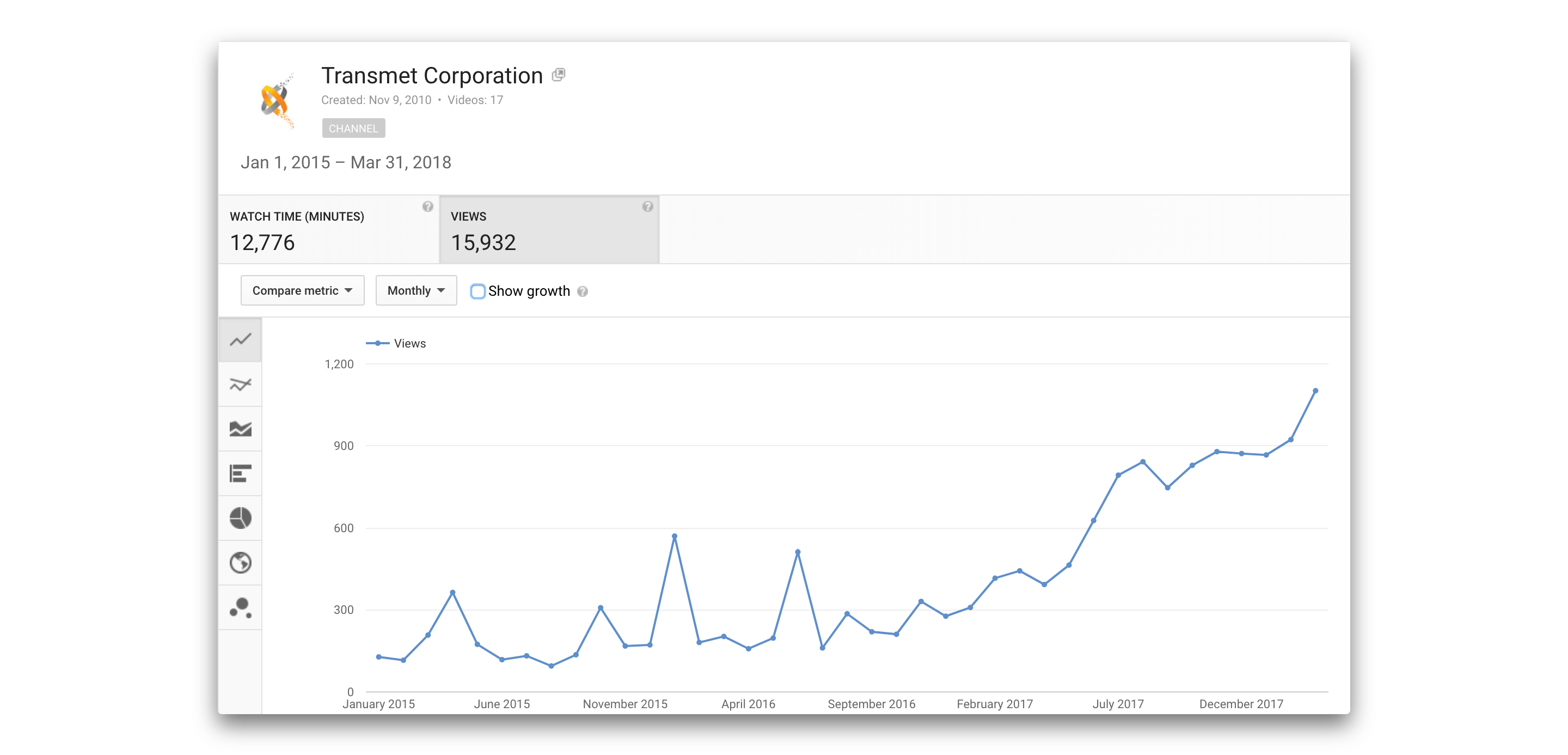Select the bubble chart view icon

(x=241, y=608)
